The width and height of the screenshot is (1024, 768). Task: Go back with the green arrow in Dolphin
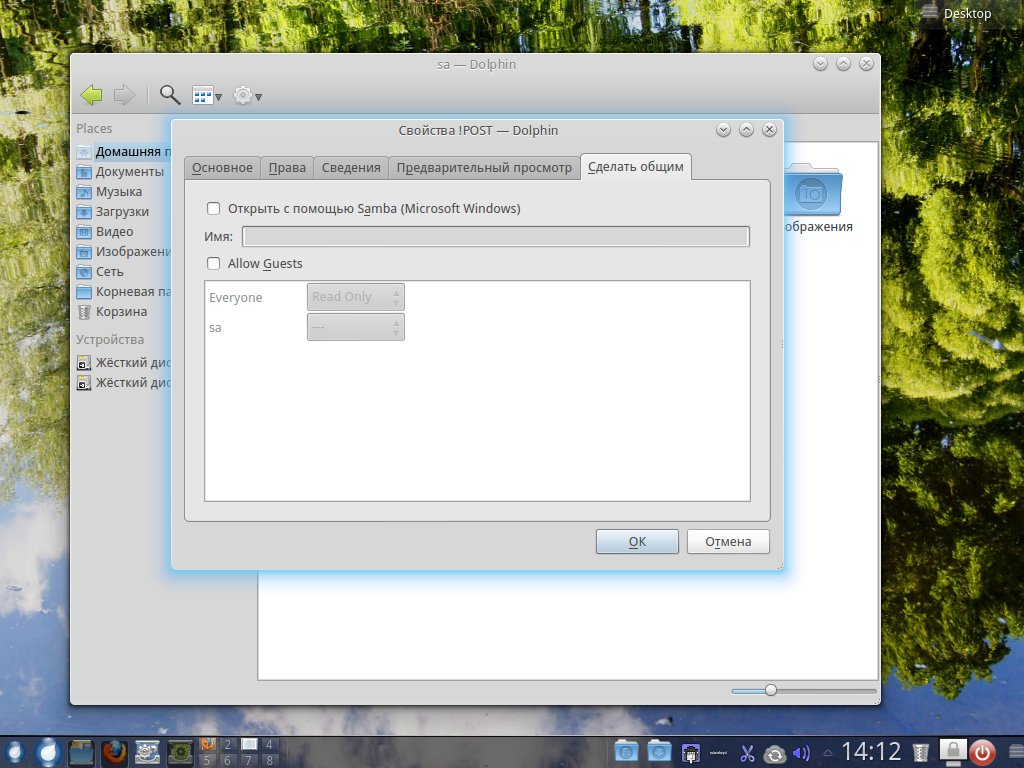(92, 95)
